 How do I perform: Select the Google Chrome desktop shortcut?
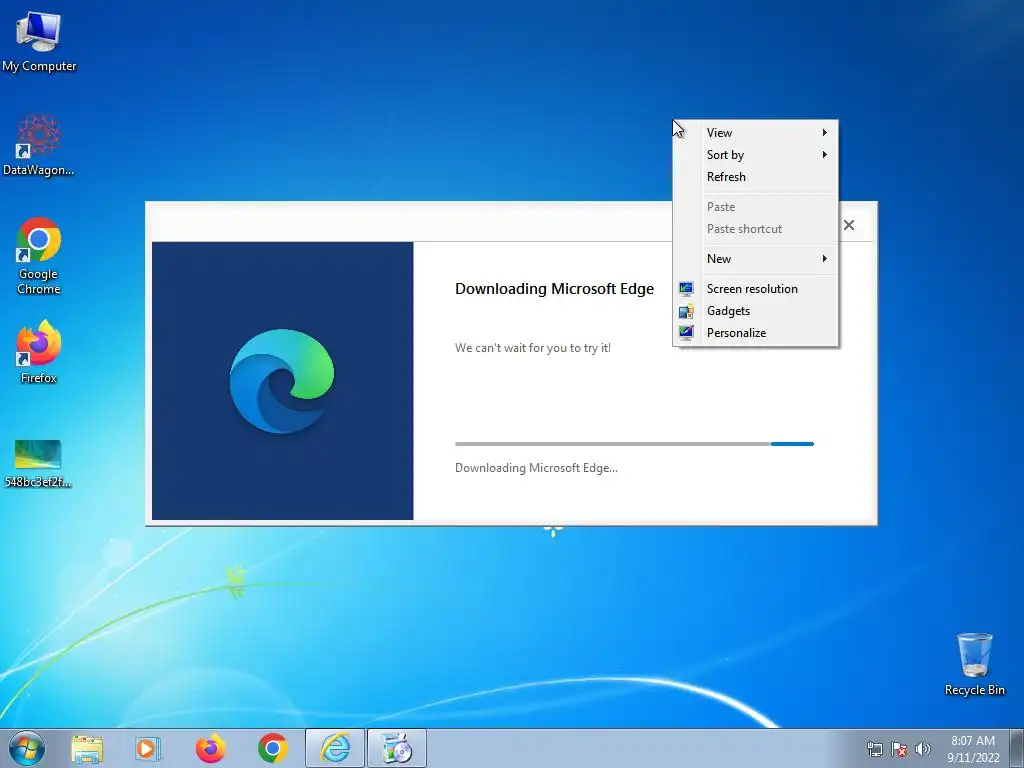[x=39, y=255]
